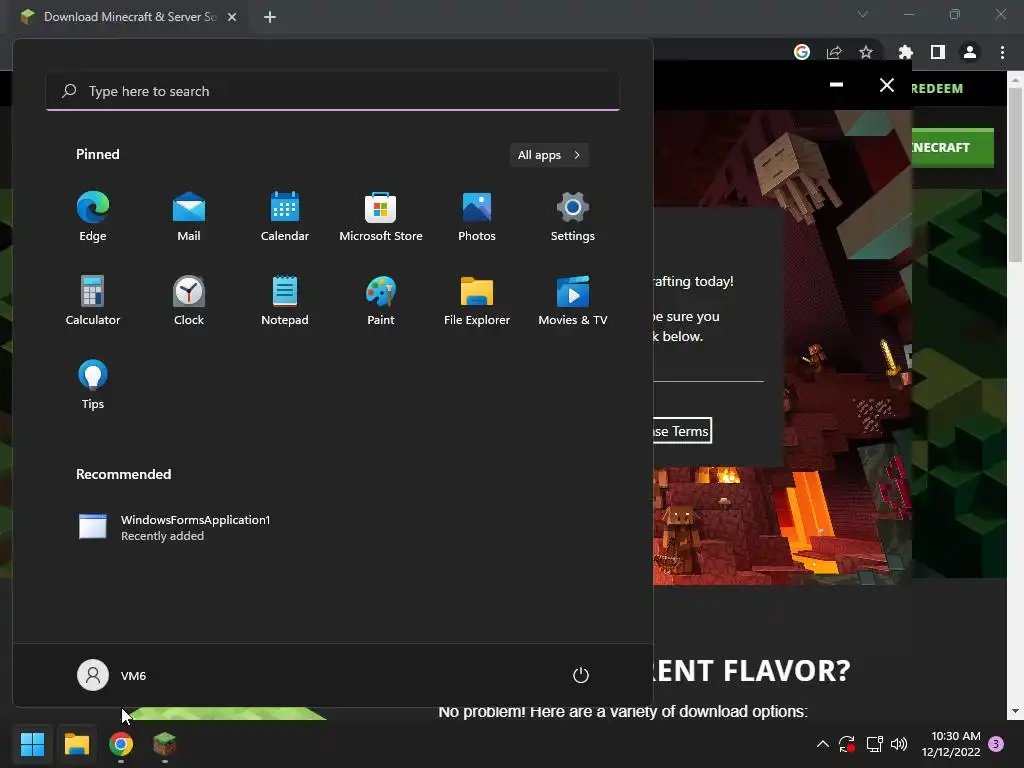
Task: Open the Tips app
Action: (x=93, y=385)
